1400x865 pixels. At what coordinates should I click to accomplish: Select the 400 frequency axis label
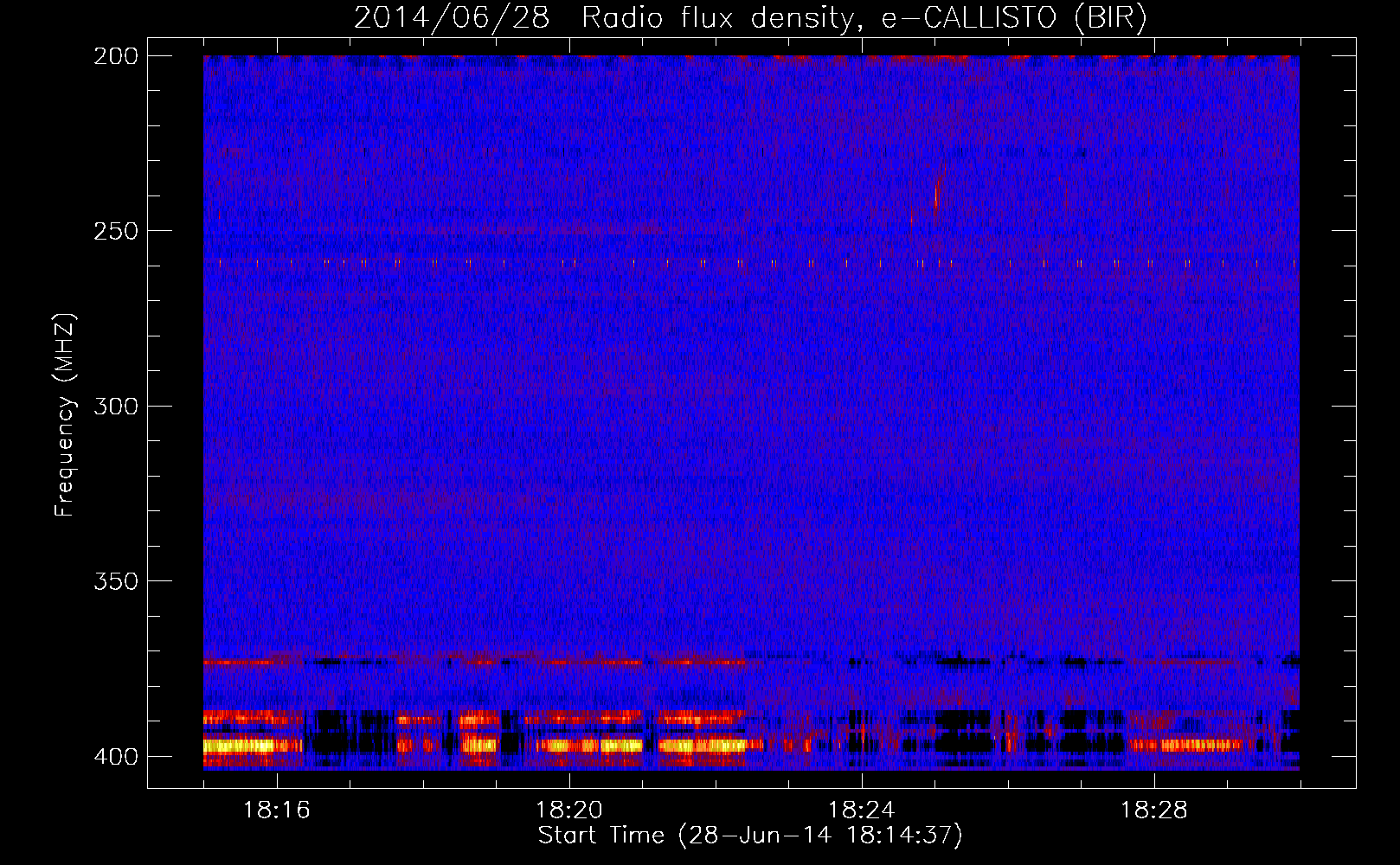point(115,757)
